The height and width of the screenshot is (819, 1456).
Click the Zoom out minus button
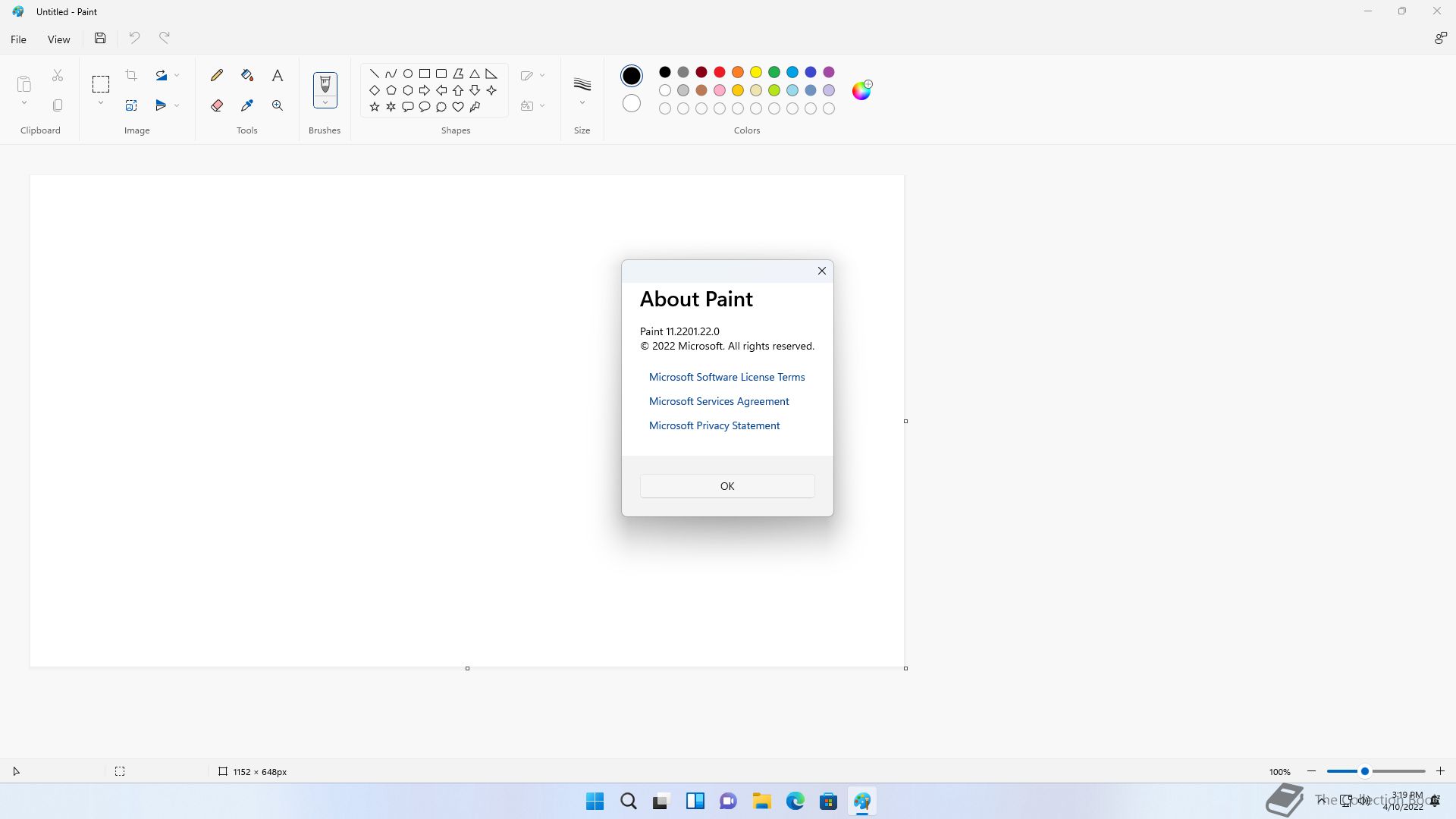[1311, 771]
